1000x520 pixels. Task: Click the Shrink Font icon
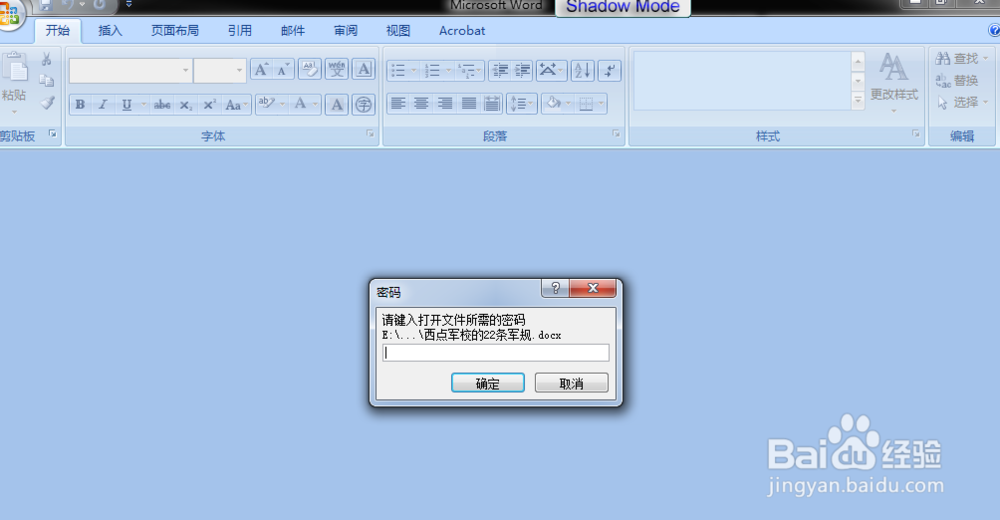click(283, 70)
